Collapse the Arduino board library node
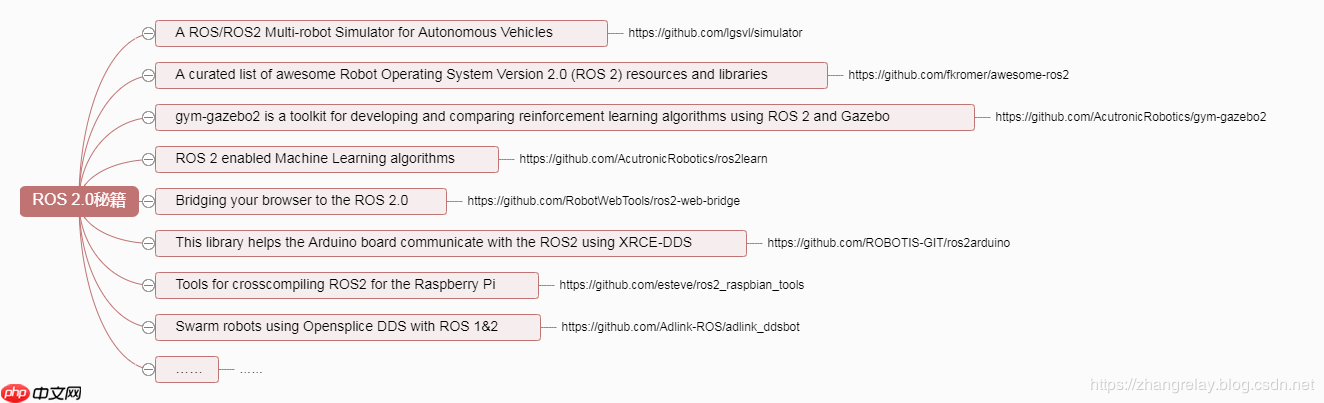 (148, 243)
